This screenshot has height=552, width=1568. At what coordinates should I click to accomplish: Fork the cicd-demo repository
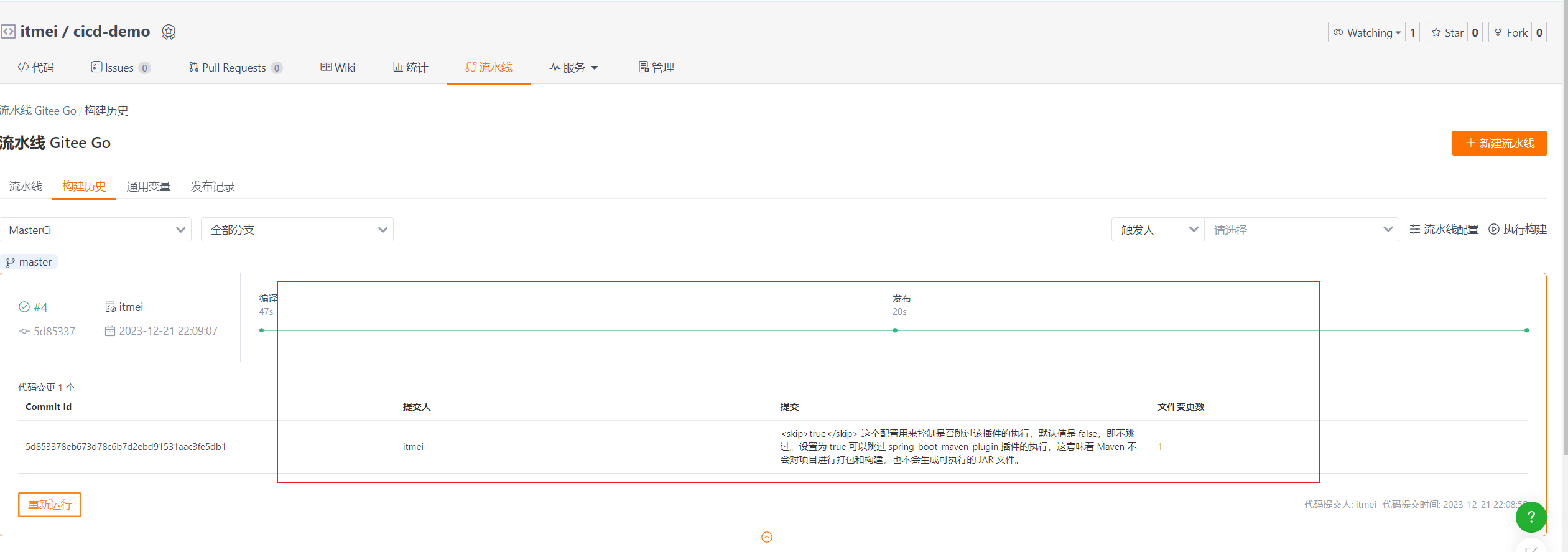(x=1510, y=32)
